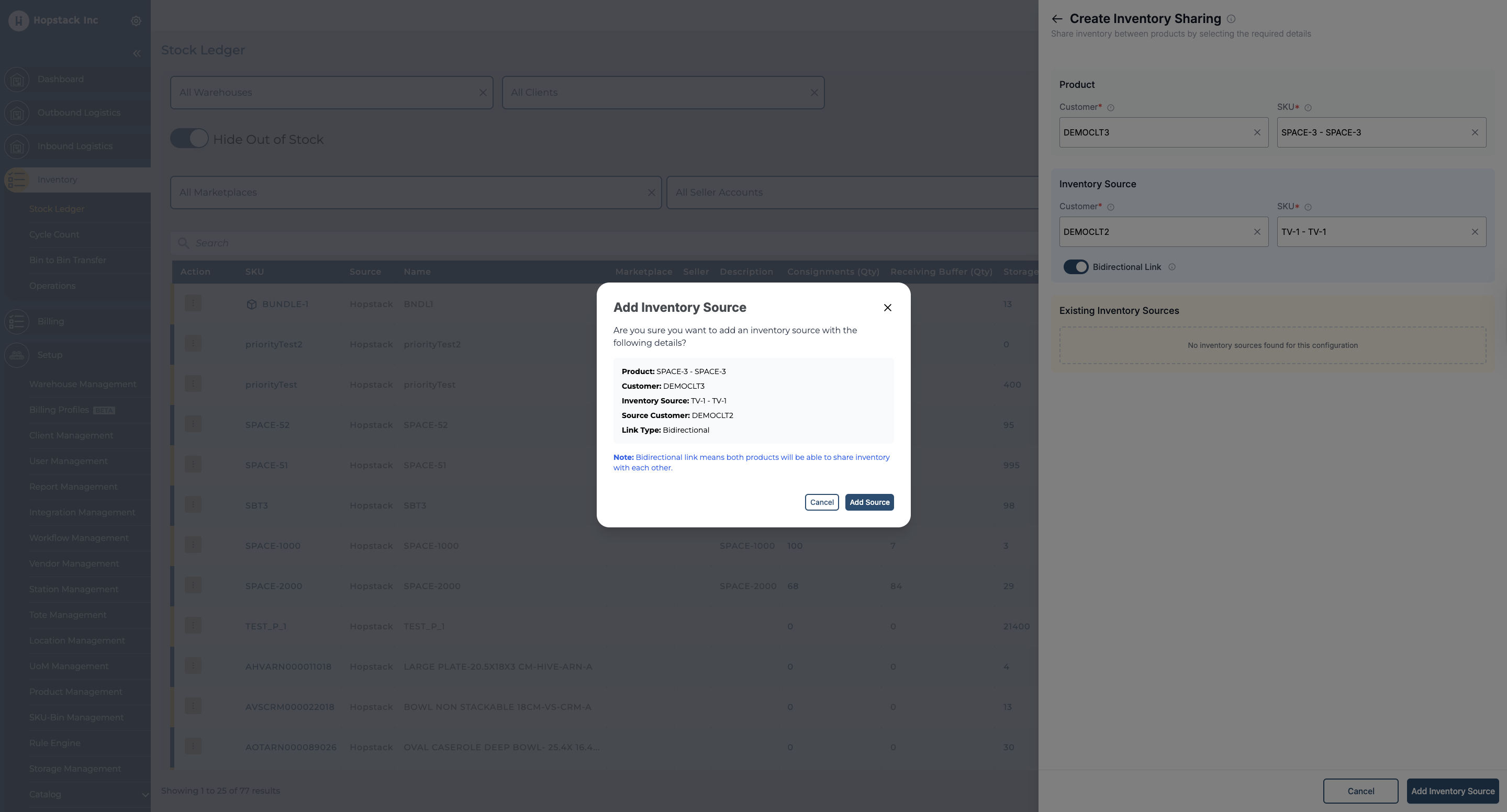Open action menu for BUNDLE-1 row
The width and height of the screenshot is (1507, 812).
pyautogui.click(x=193, y=303)
